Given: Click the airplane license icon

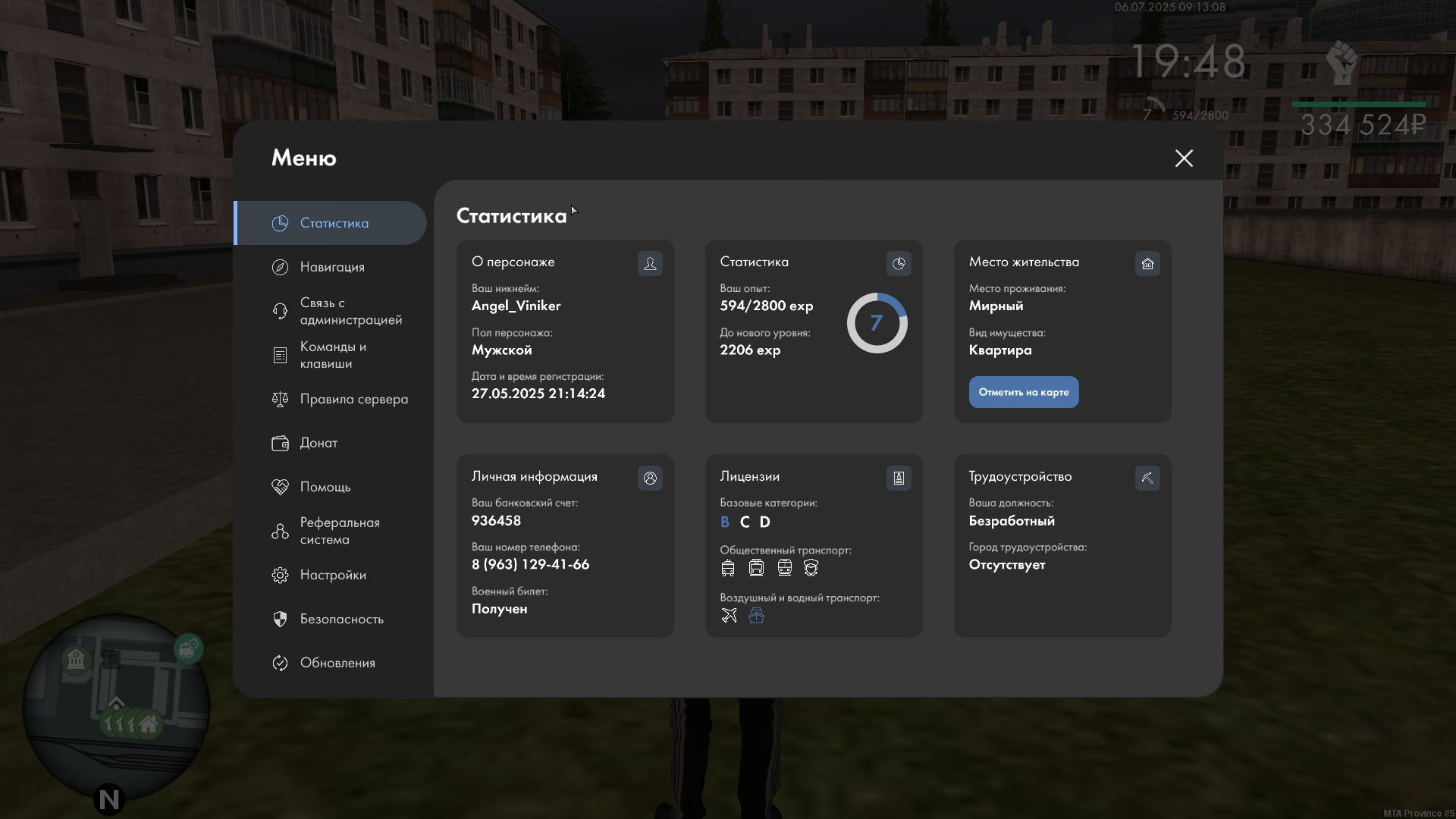Looking at the screenshot, I should (x=729, y=616).
